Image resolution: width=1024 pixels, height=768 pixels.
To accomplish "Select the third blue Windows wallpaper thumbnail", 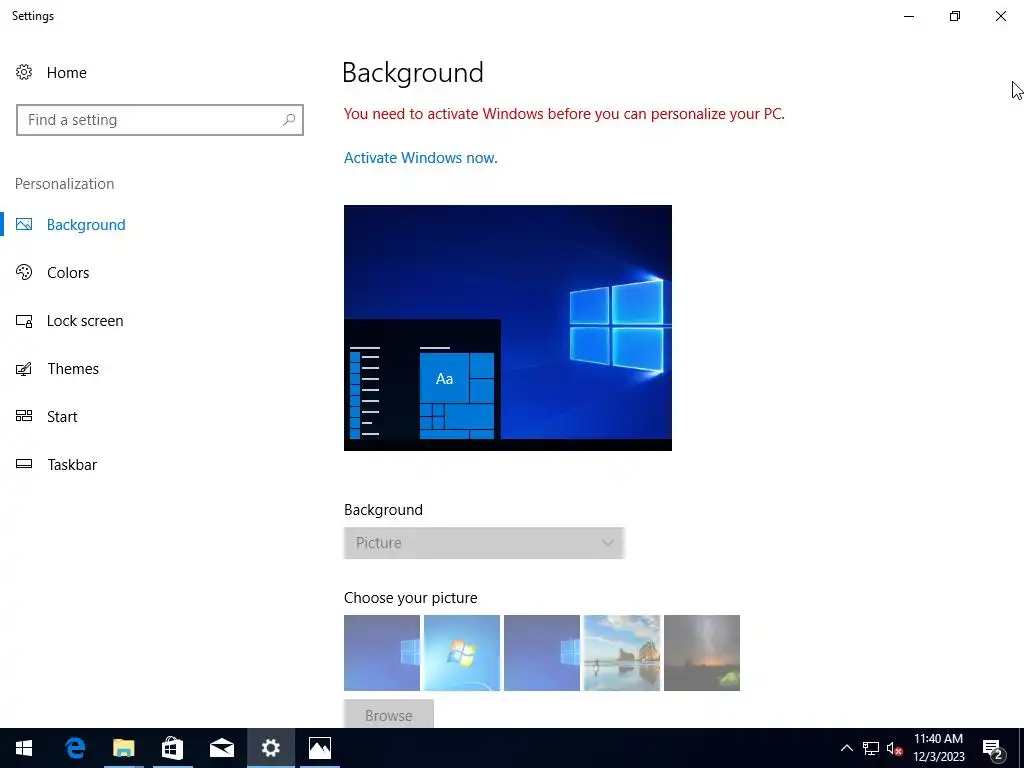I will click(542, 652).
